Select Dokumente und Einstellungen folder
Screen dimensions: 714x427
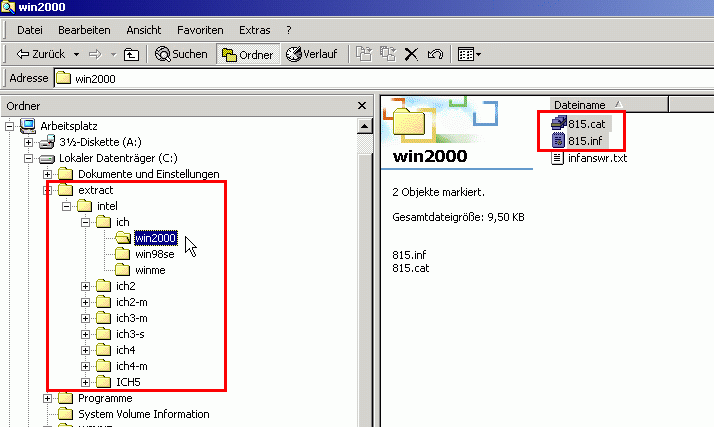click(x=148, y=174)
